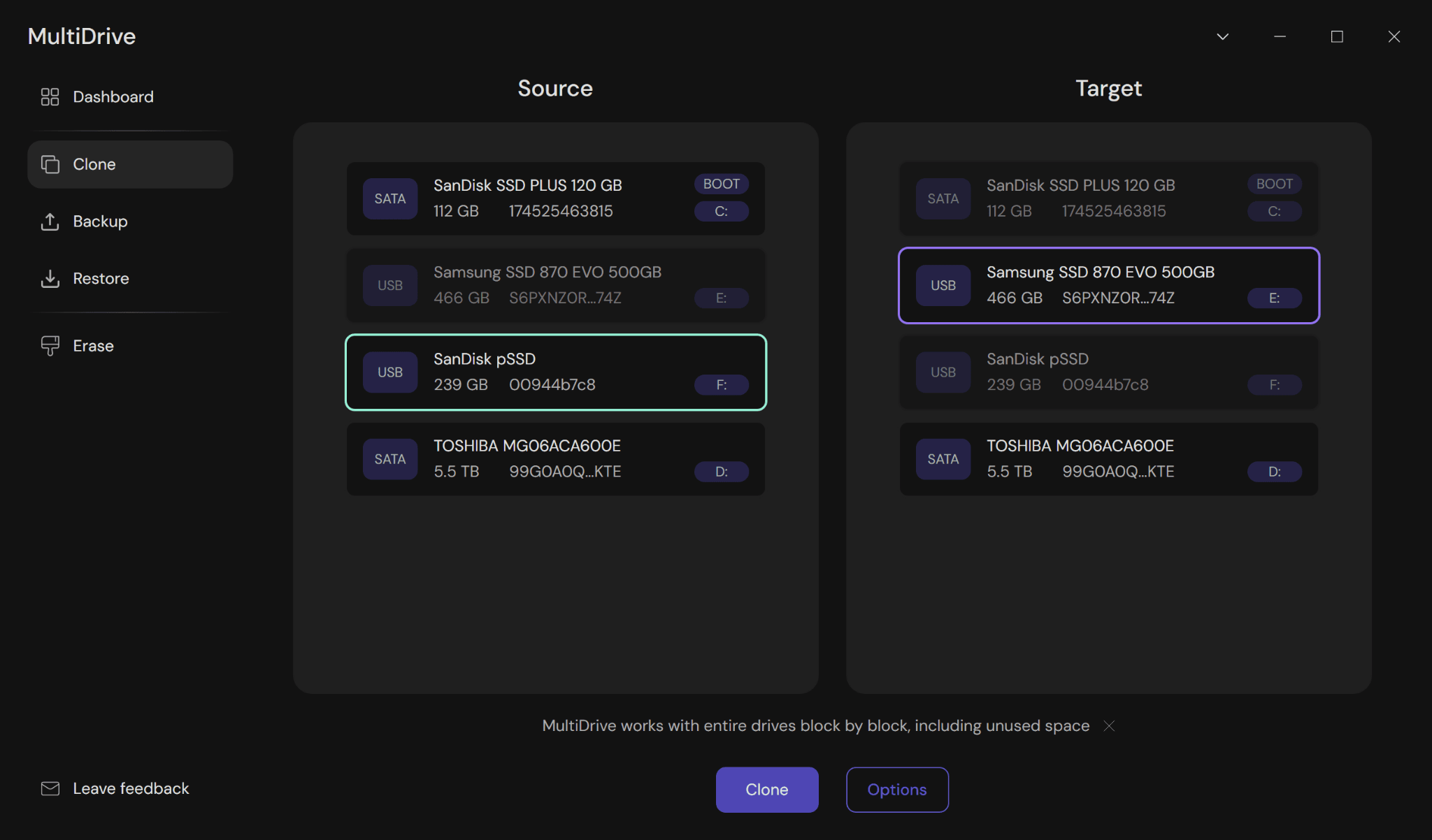Click the Source heading
This screenshot has width=1432, height=840.
555,89
